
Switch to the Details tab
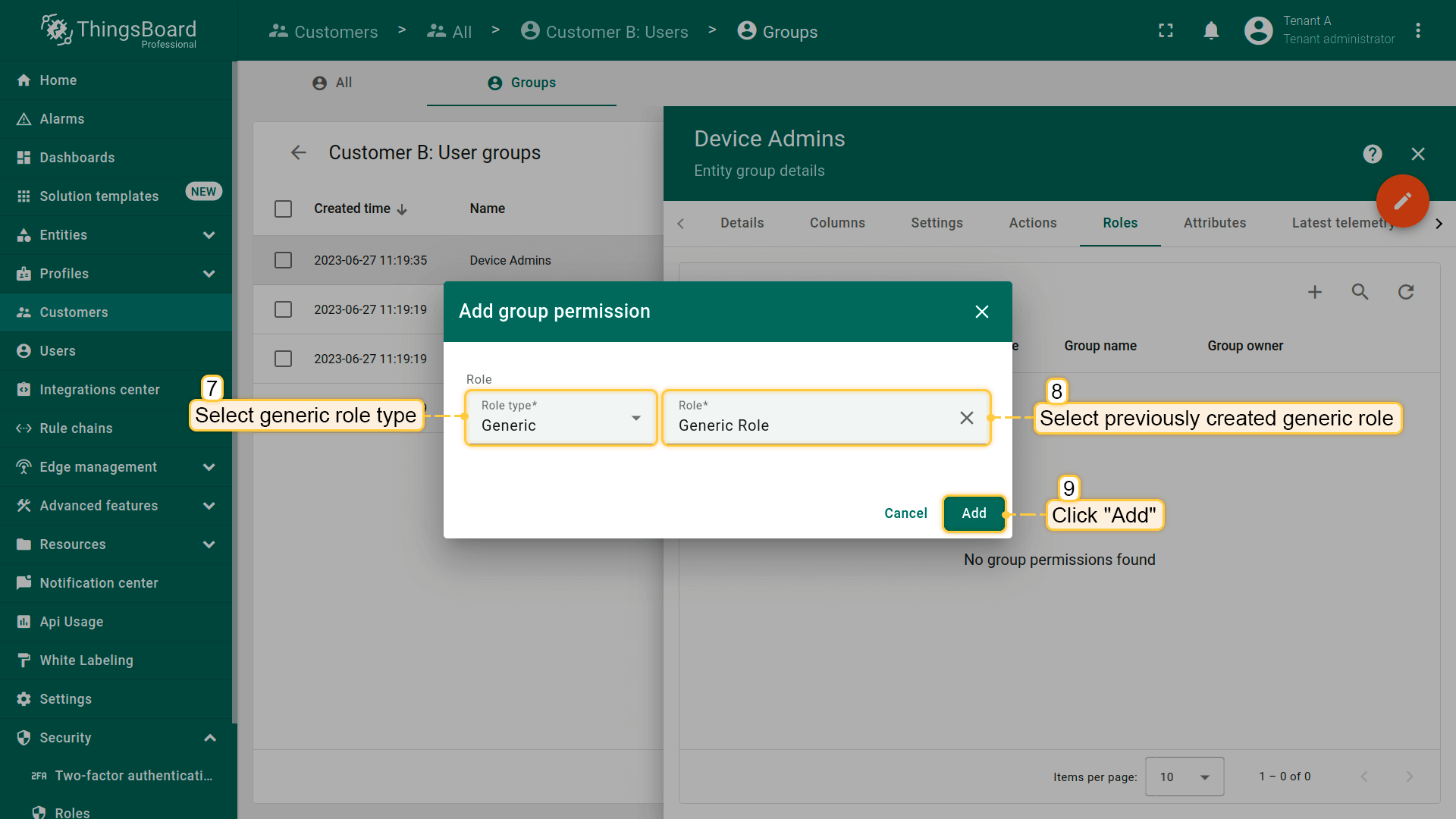click(742, 223)
